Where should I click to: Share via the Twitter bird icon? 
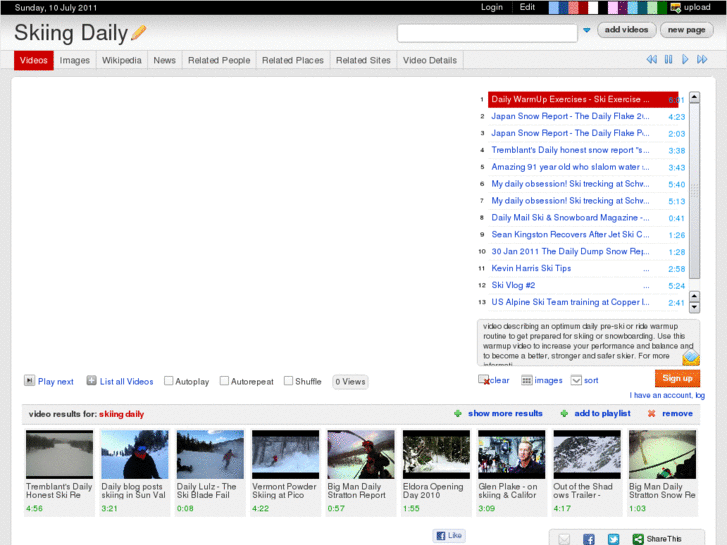613,539
